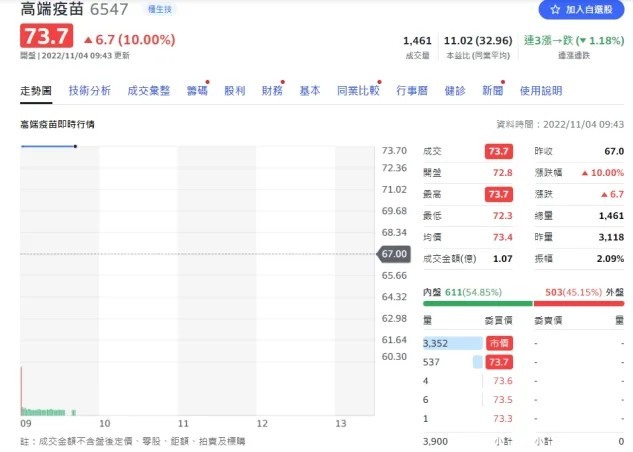Click the 漲跌幅 value 10.00%
This screenshot has width=633, height=452.
pyautogui.click(x=603, y=173)
